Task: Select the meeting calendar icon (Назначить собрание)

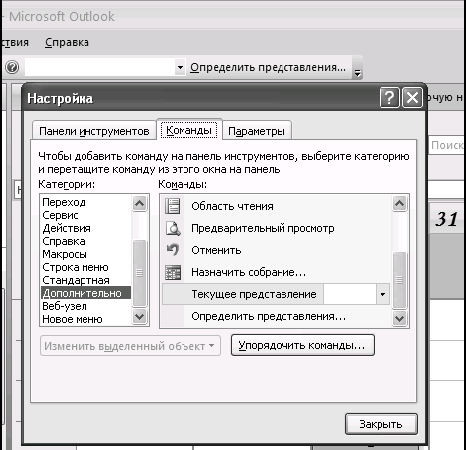Action: (x=173, y=272)
